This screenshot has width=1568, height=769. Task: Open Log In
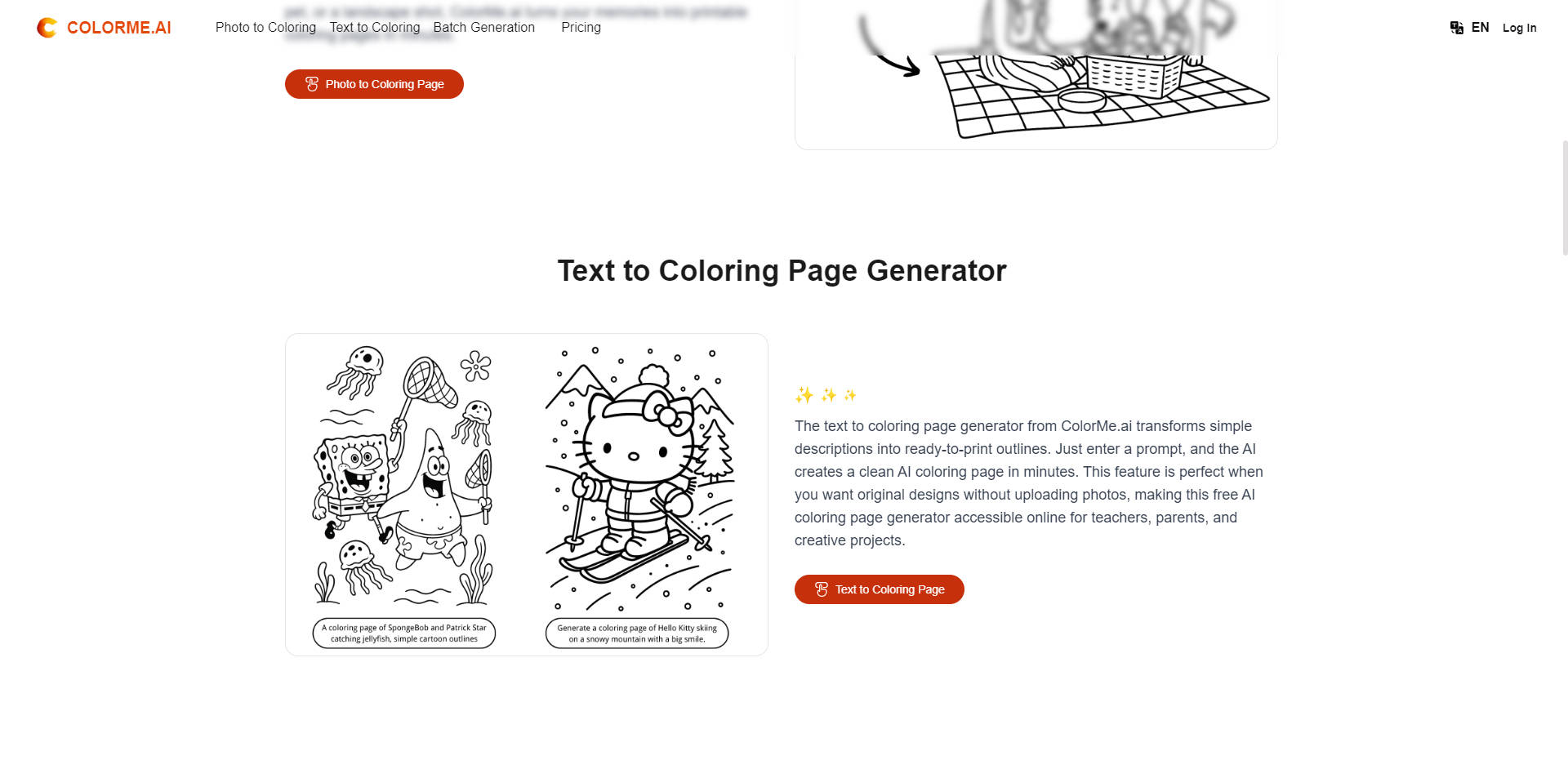pos(1519,27)
